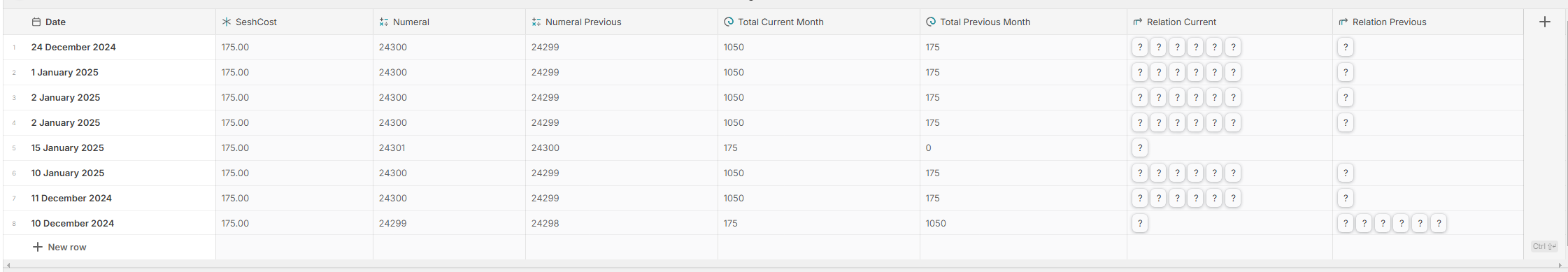Select the 15 January 2025 date cell

110,148
